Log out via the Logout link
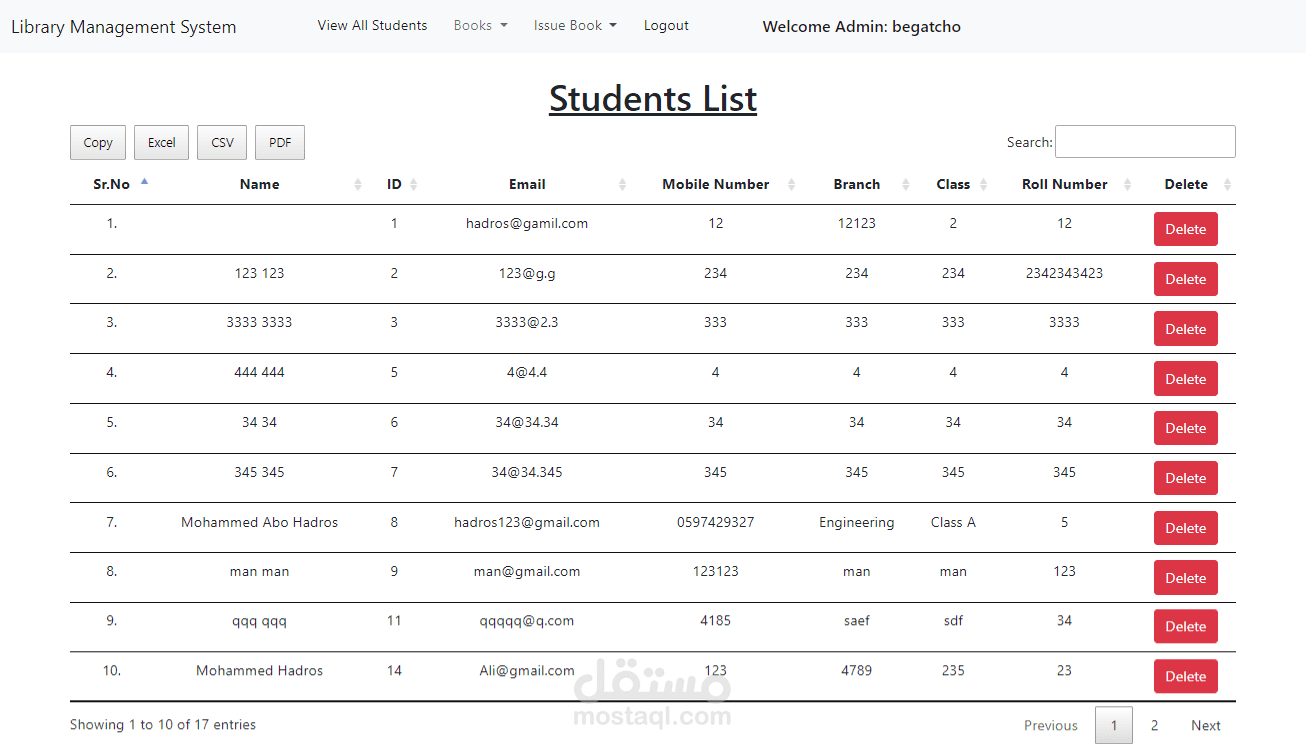The height and width of the screenshot is (745, 1306). [666, 26]
